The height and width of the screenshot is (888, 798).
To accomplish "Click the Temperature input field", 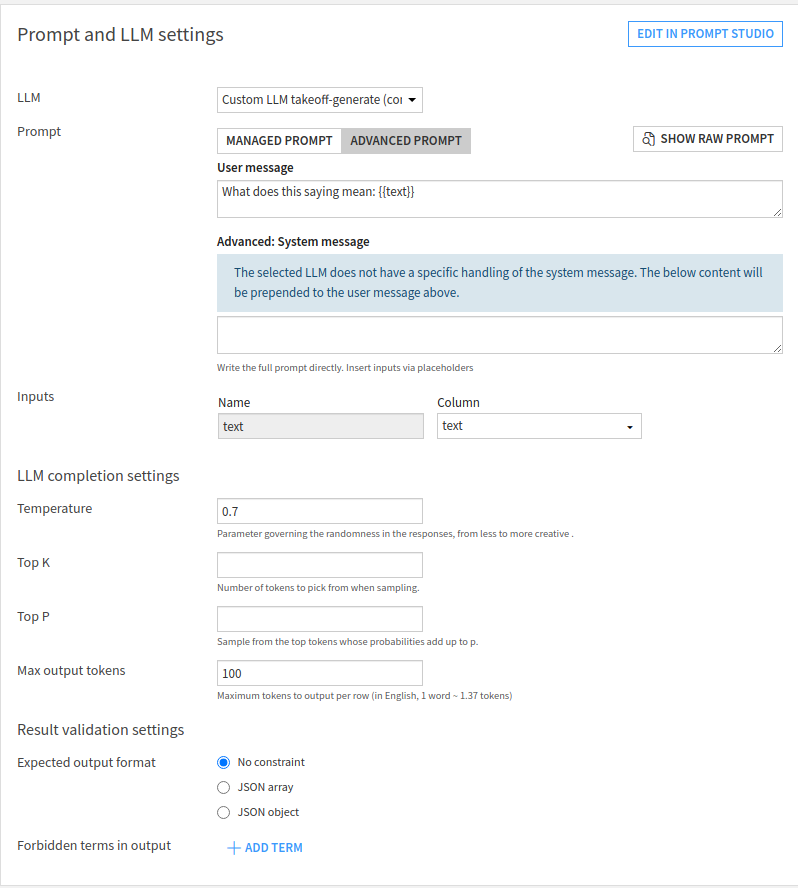I will pos(320,511).
